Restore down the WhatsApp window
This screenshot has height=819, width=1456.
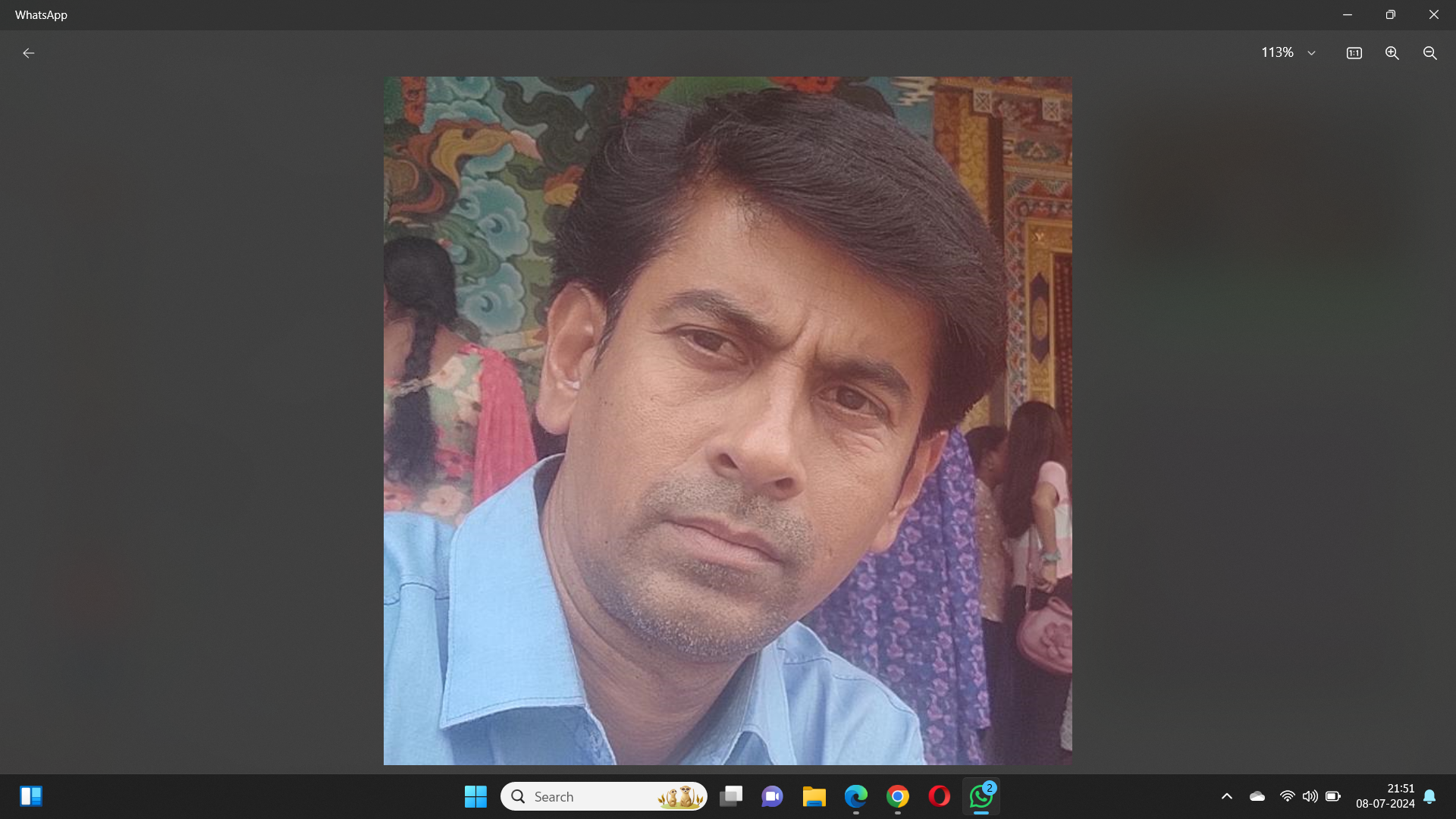1391,14
